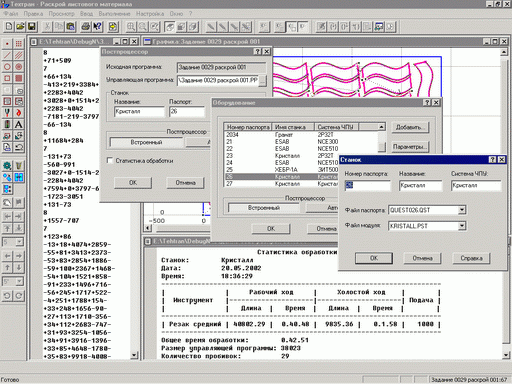Click the green gear processing icon

[x=7, y=166]
